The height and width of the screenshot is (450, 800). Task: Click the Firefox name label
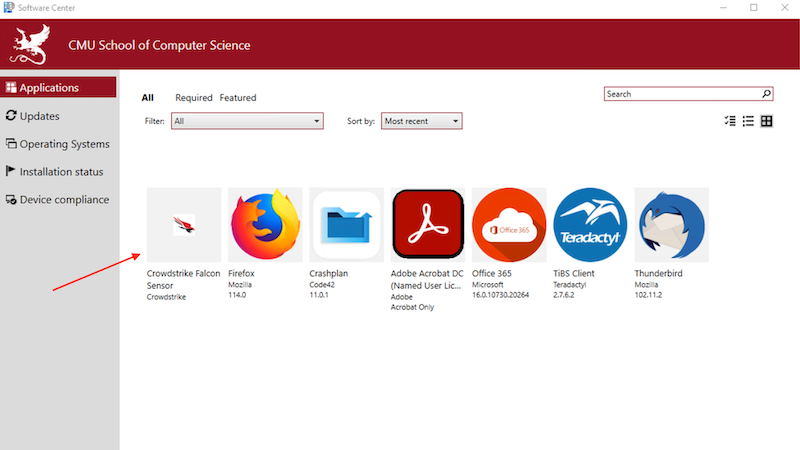[x=241, y=273]
